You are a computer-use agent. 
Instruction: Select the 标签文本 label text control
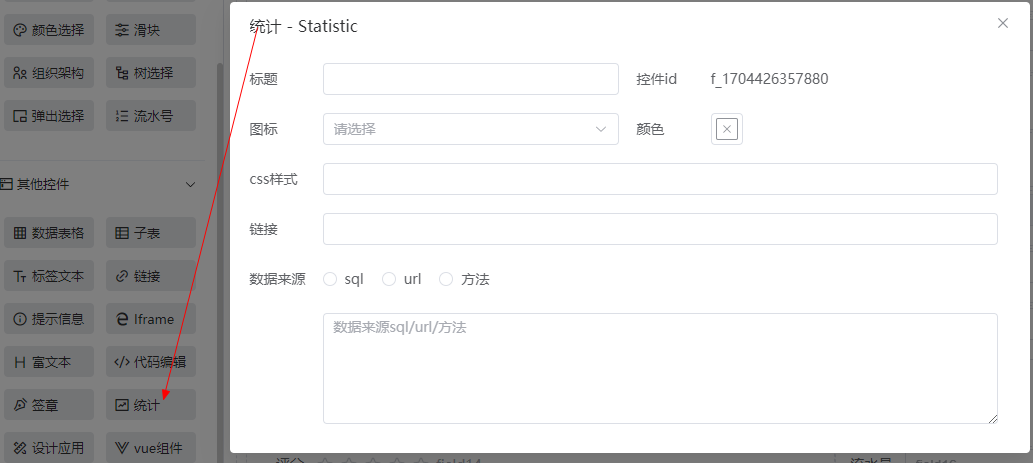[49, 276]
